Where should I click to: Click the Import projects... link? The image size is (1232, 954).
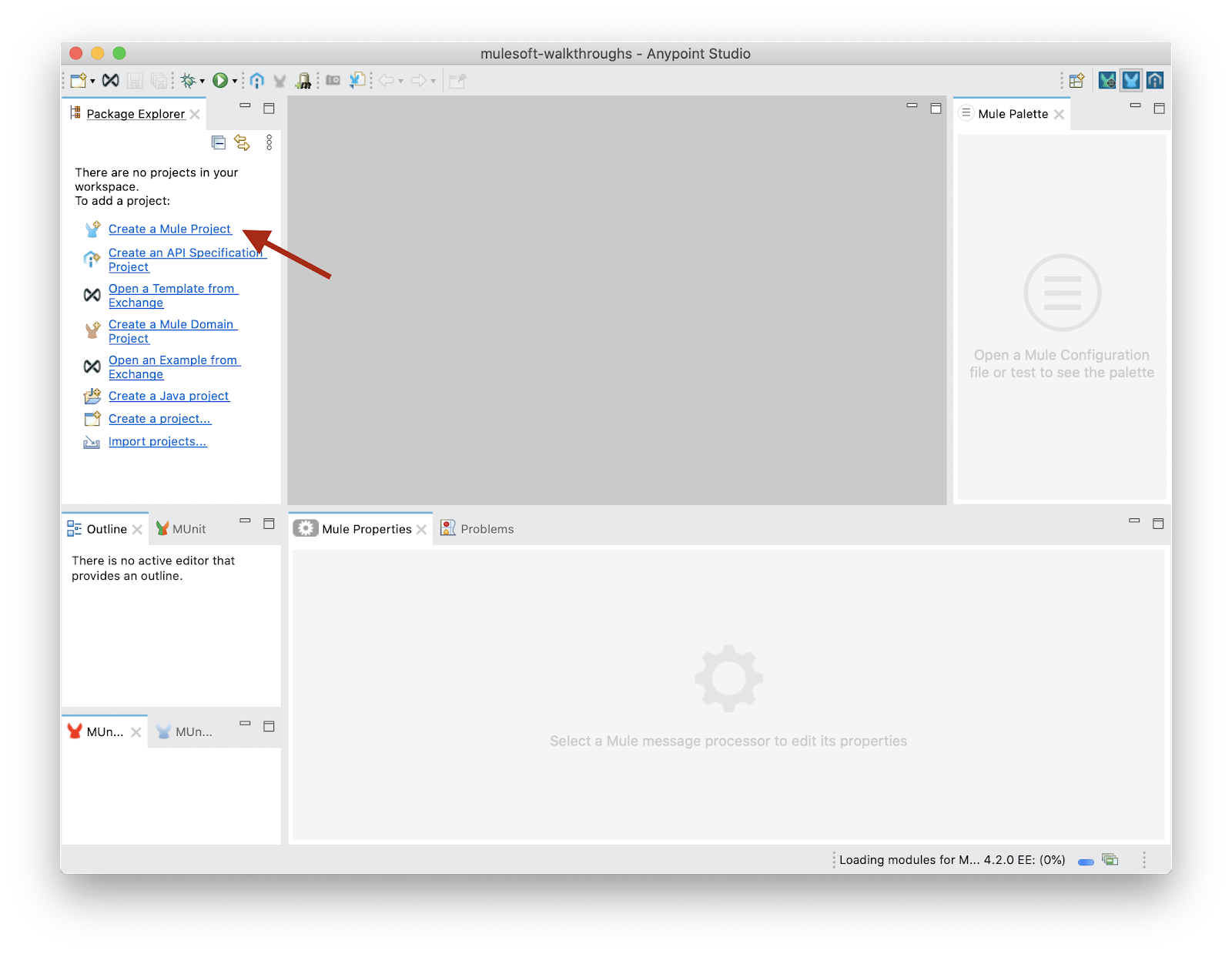point(157,442)
